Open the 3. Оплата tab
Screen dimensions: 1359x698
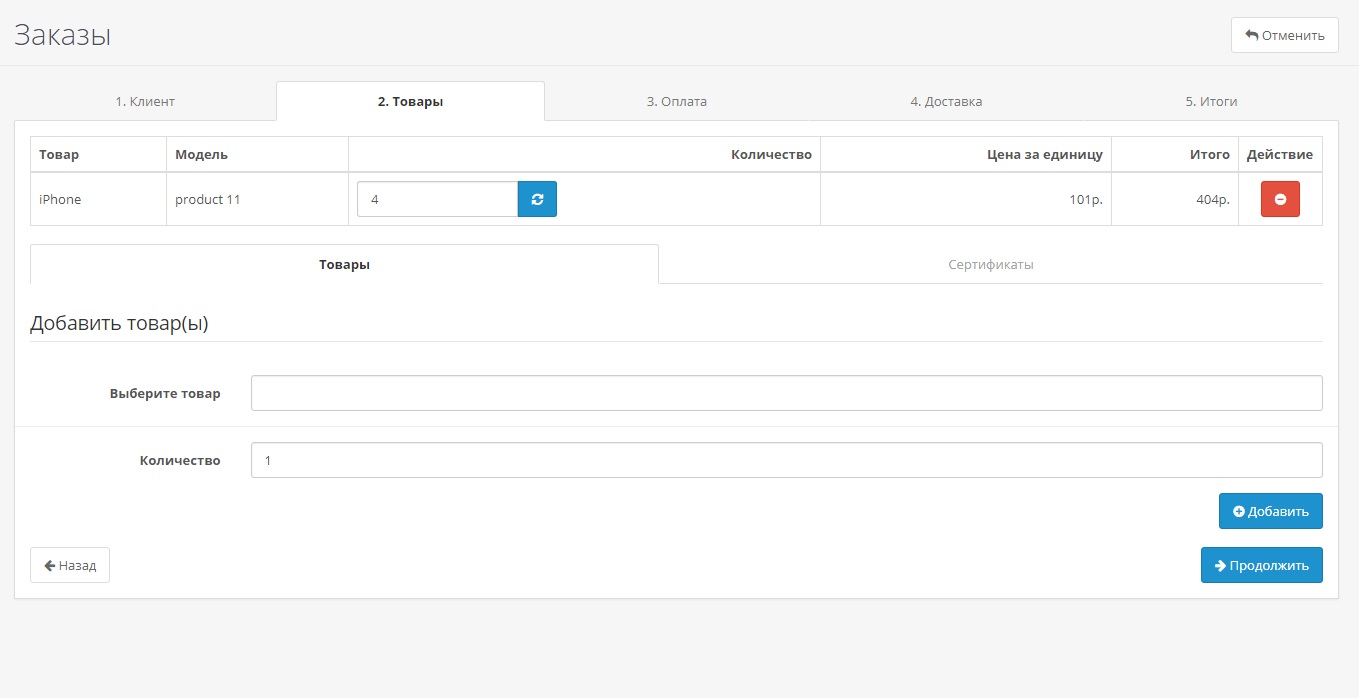click(x=676, y=101)
